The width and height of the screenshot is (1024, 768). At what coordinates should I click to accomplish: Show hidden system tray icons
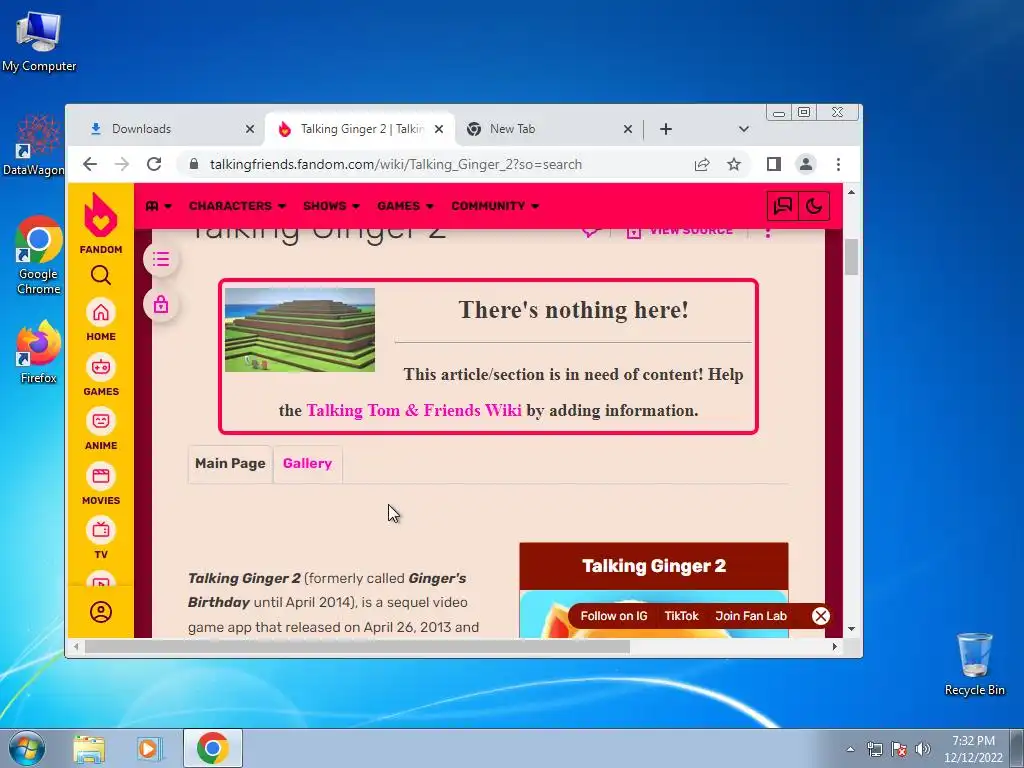click(x=850, y=749)
